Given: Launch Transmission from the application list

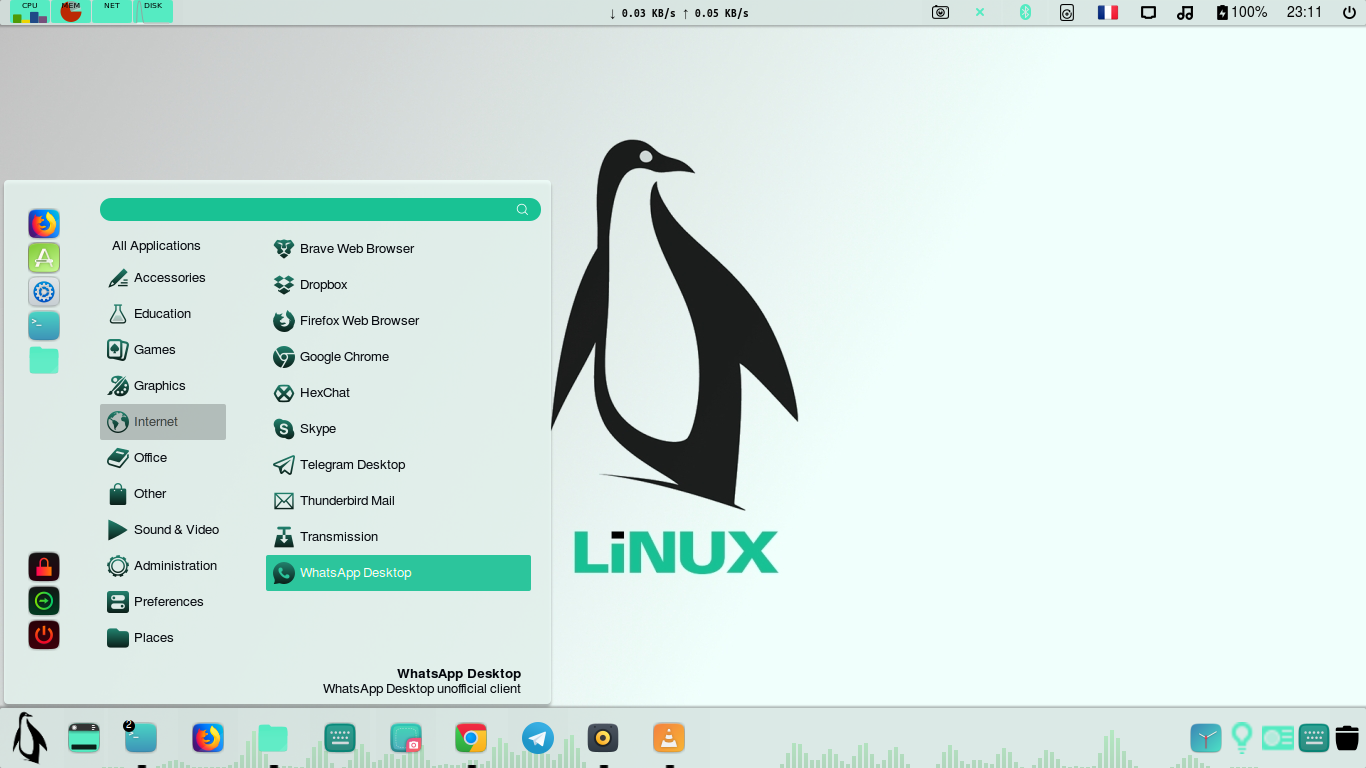Looking at the screenshot, I should (398, 537).
